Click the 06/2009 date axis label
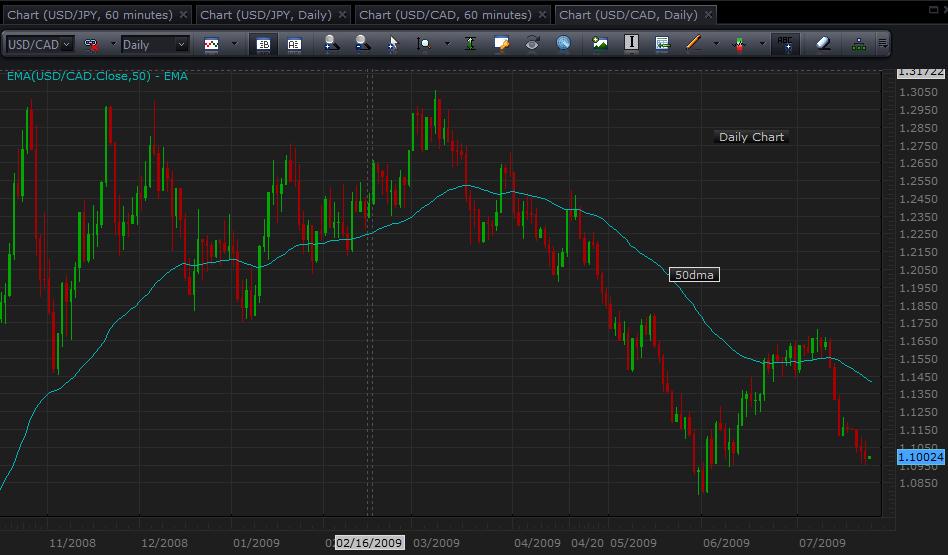 click(x=726, y=543)
